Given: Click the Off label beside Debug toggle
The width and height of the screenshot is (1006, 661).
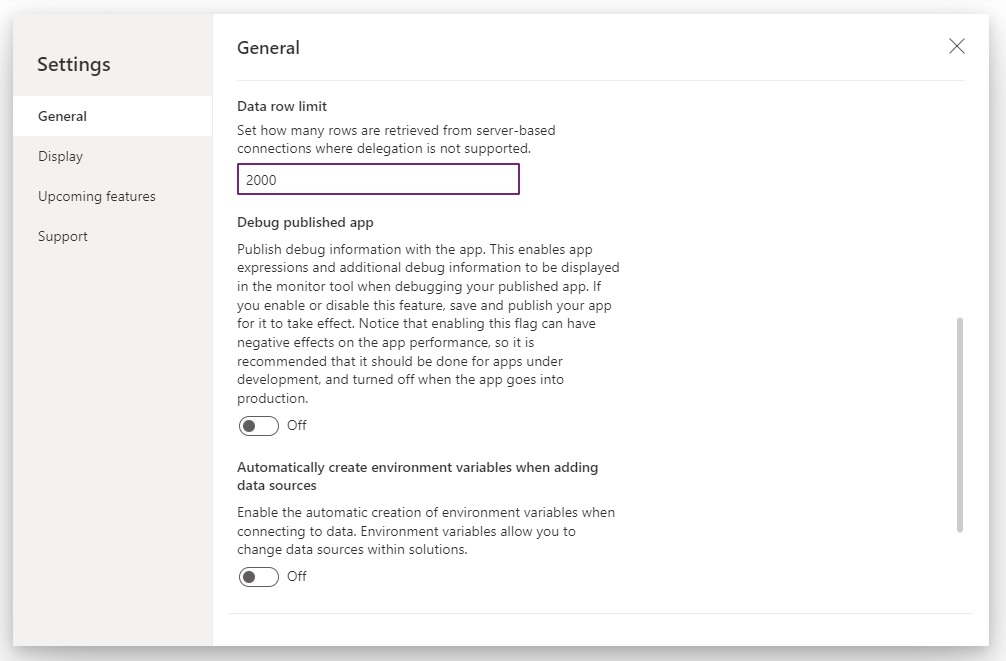Looking at the screenshot, I should tap(296, 425).
